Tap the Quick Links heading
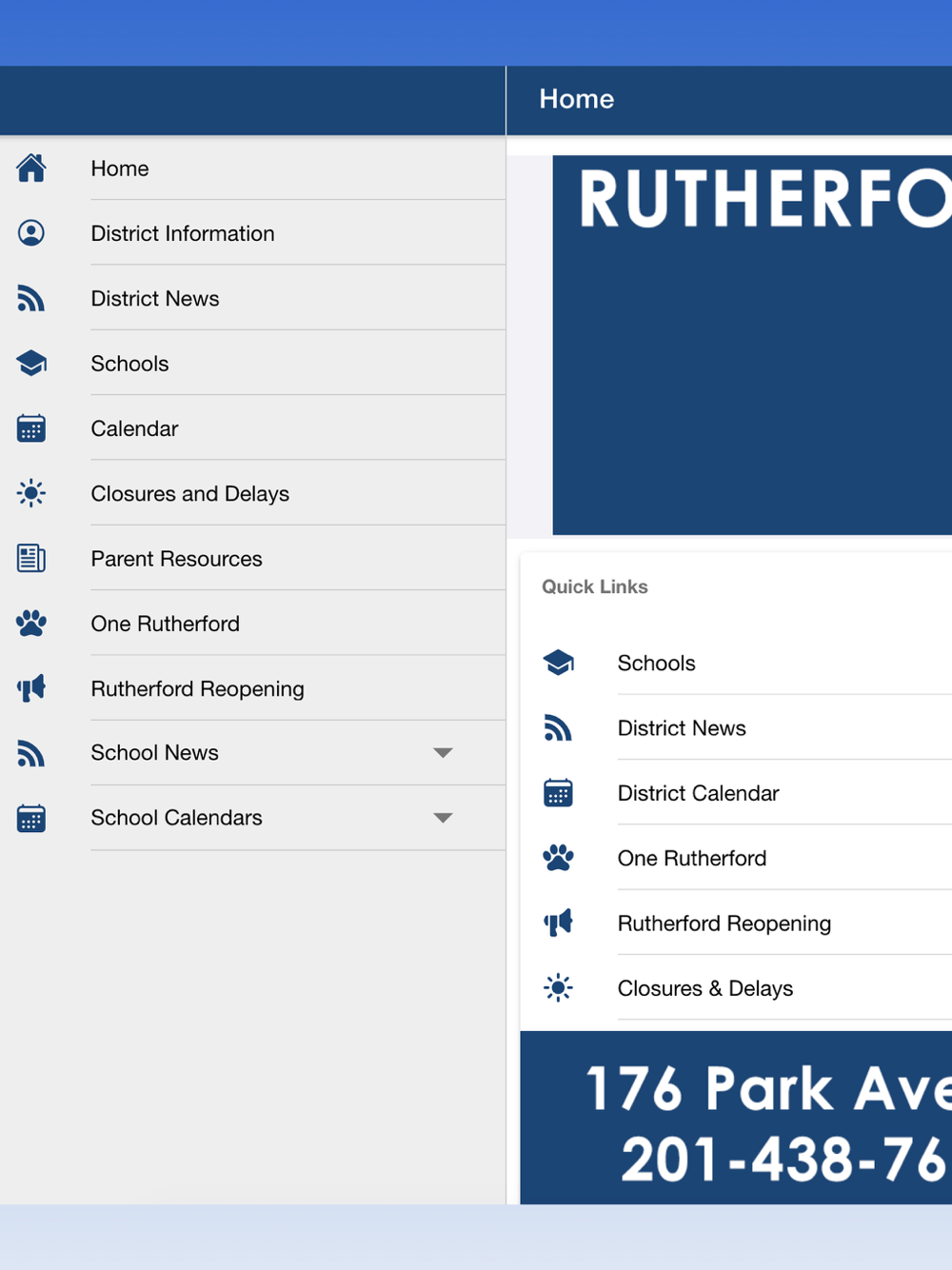 pyautogui.click(x=595, y=586)
